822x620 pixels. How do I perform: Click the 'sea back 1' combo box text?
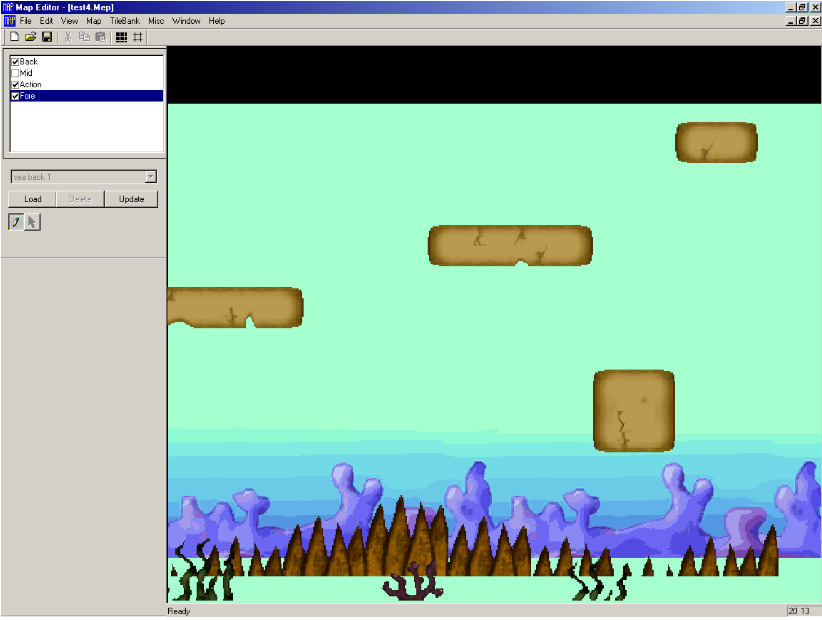point(33,177)
